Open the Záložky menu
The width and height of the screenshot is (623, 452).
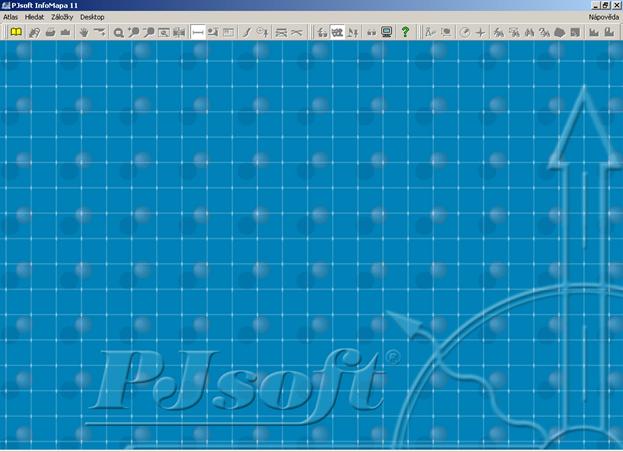[x=62, y=17]
